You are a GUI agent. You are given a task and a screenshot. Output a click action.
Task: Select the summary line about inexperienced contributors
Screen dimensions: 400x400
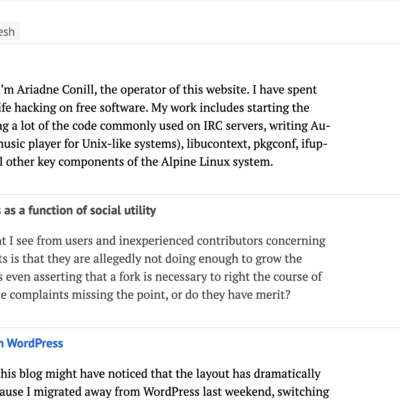(163, 241)
